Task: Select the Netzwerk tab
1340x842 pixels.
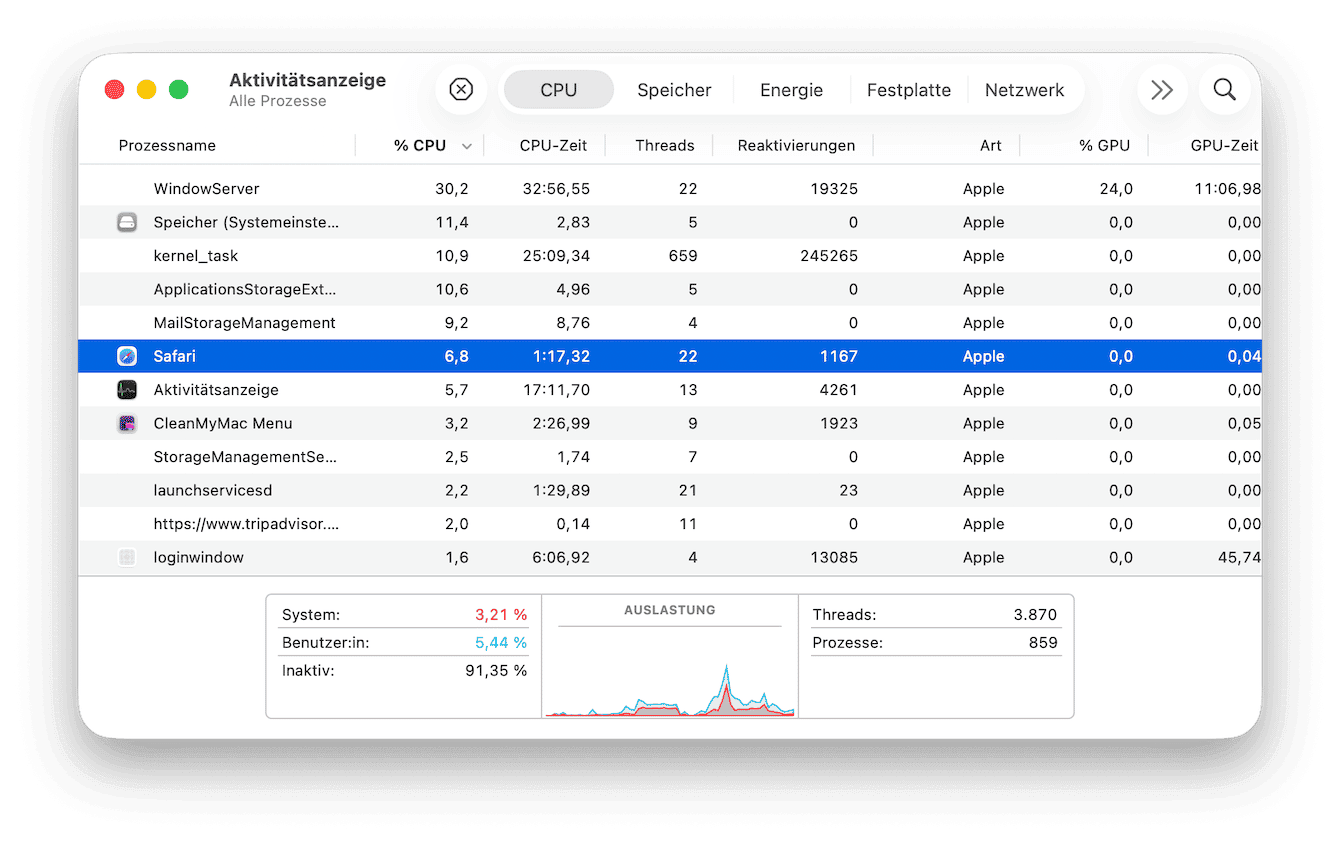Action: coord(1024,90)
